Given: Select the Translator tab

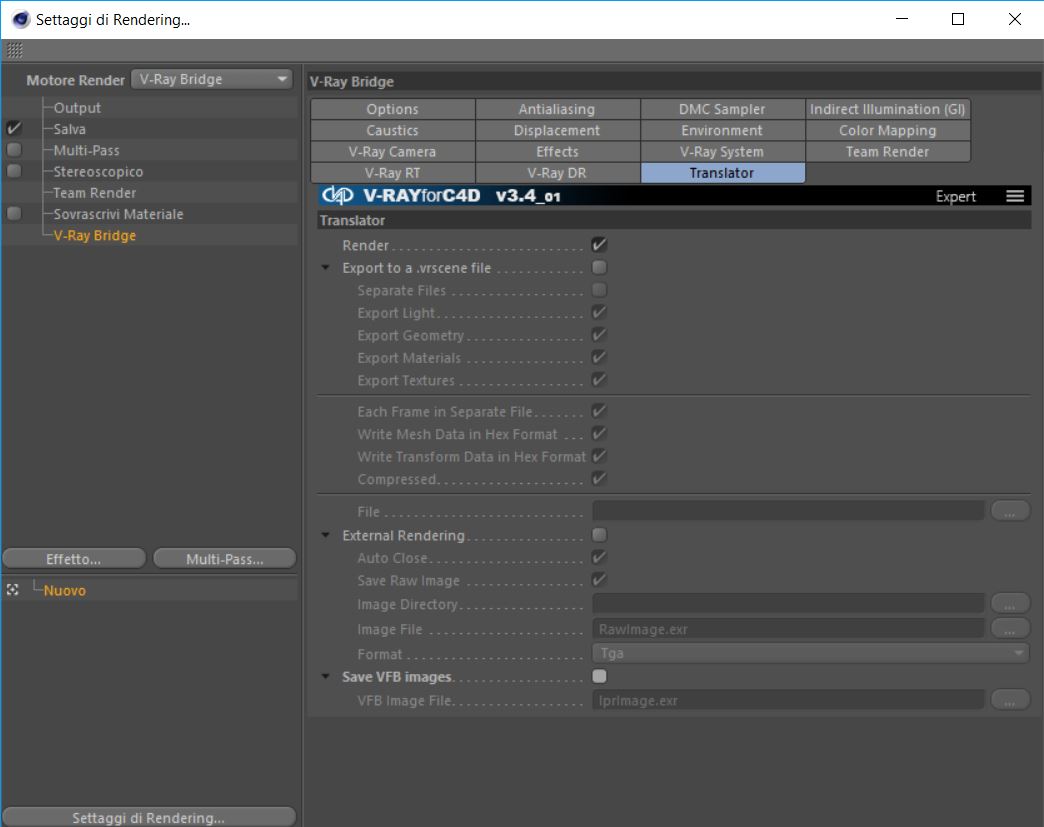Looking at the screenshot, I should click(722, 173).
